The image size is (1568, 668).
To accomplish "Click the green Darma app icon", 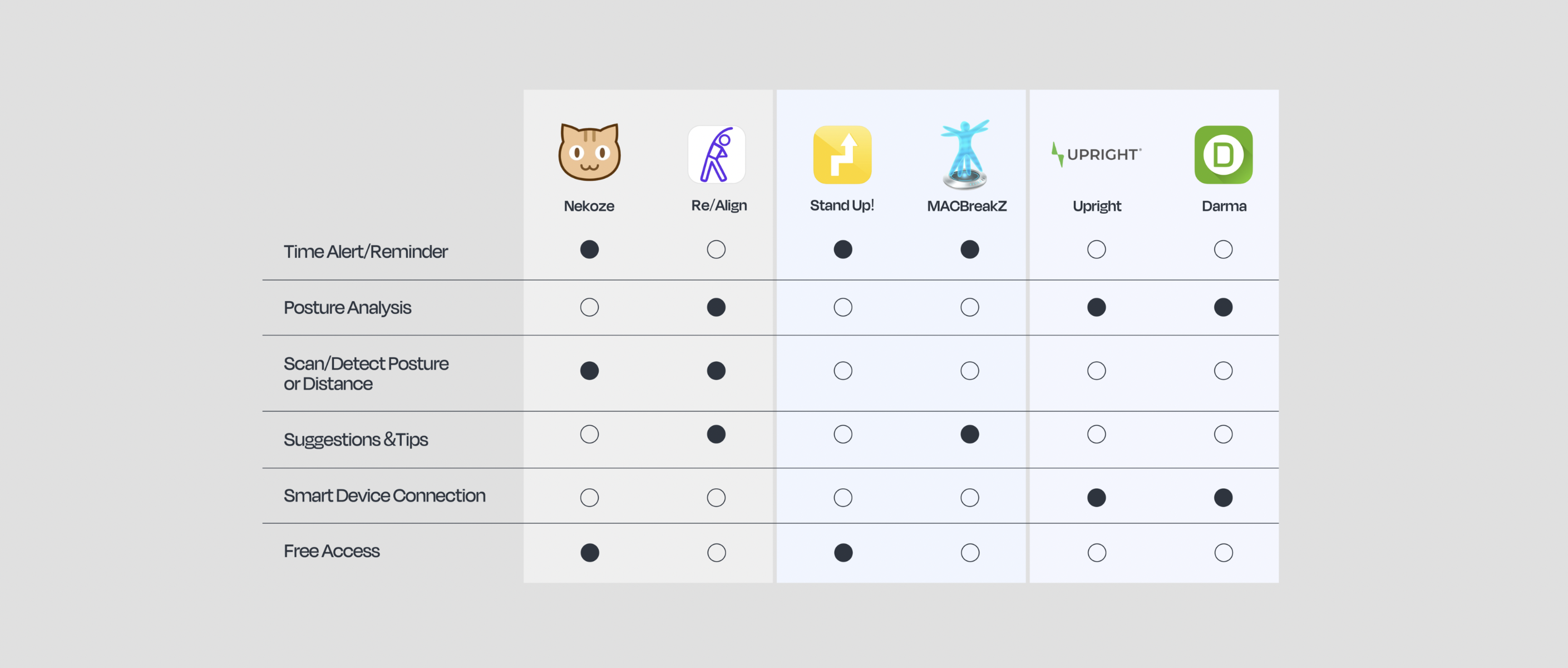I will point(1224,155).
